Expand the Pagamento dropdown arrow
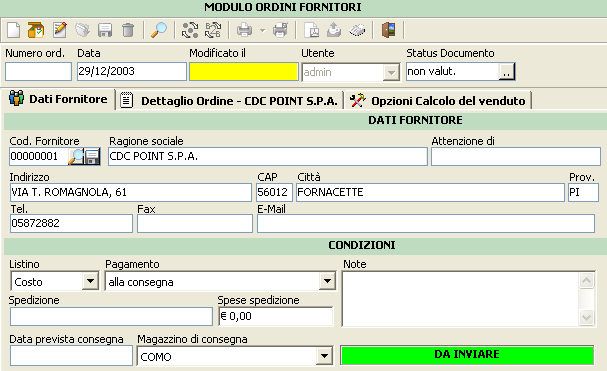Viewport: 607px width, 371px height. tap(327, 281)
